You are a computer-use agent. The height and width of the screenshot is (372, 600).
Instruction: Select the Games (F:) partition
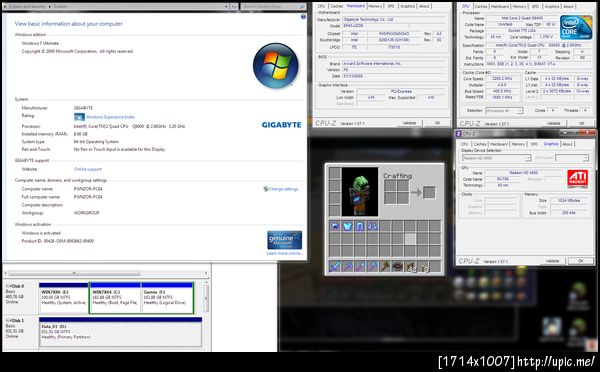click(167, 298)
